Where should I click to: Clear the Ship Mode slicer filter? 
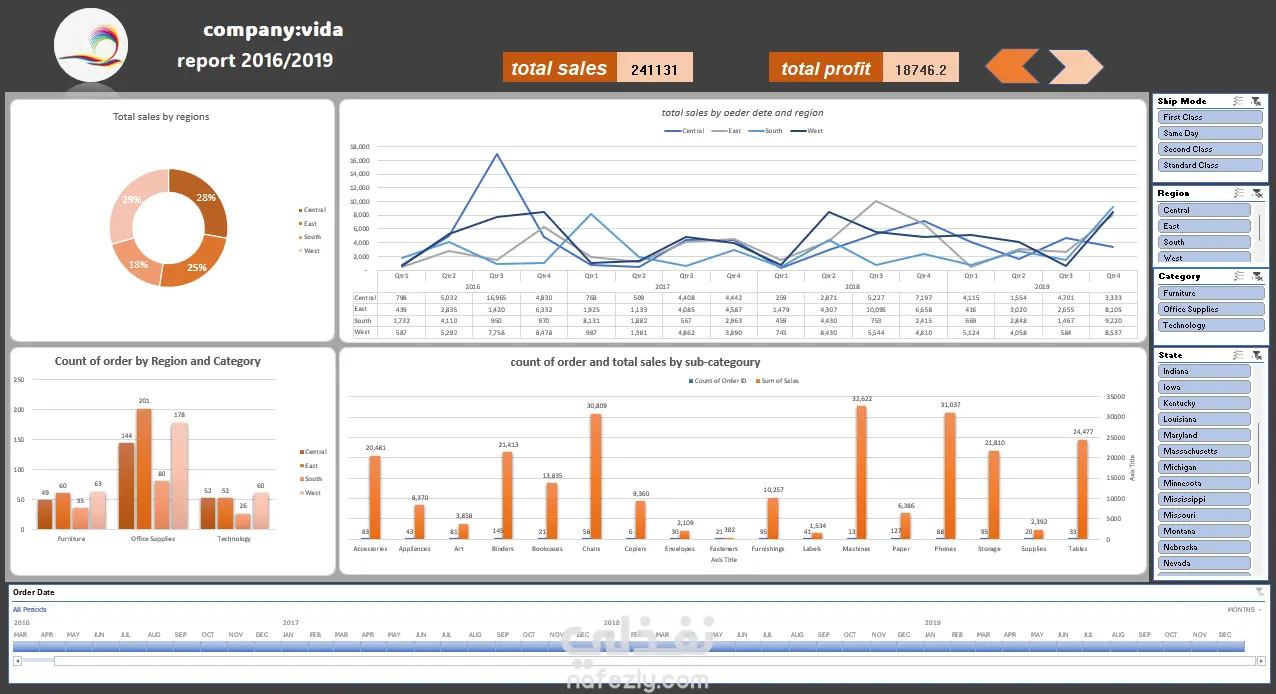[x=1257, y=101]
